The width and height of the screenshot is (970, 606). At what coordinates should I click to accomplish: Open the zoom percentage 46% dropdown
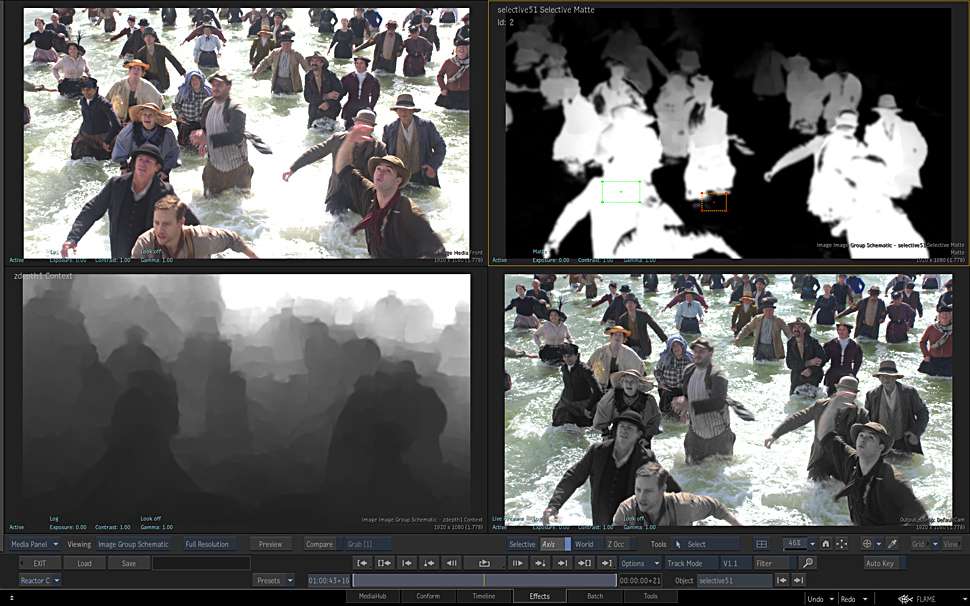click(799, 544)
